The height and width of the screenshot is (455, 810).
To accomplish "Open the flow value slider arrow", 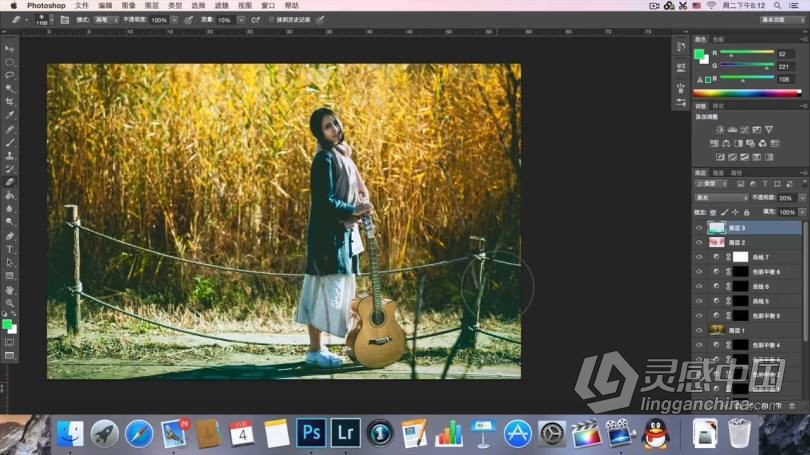I will point(241,20).
